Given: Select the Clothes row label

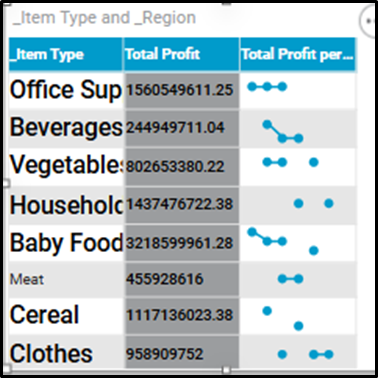Looking at the screenshot, I should pos(51,353).
